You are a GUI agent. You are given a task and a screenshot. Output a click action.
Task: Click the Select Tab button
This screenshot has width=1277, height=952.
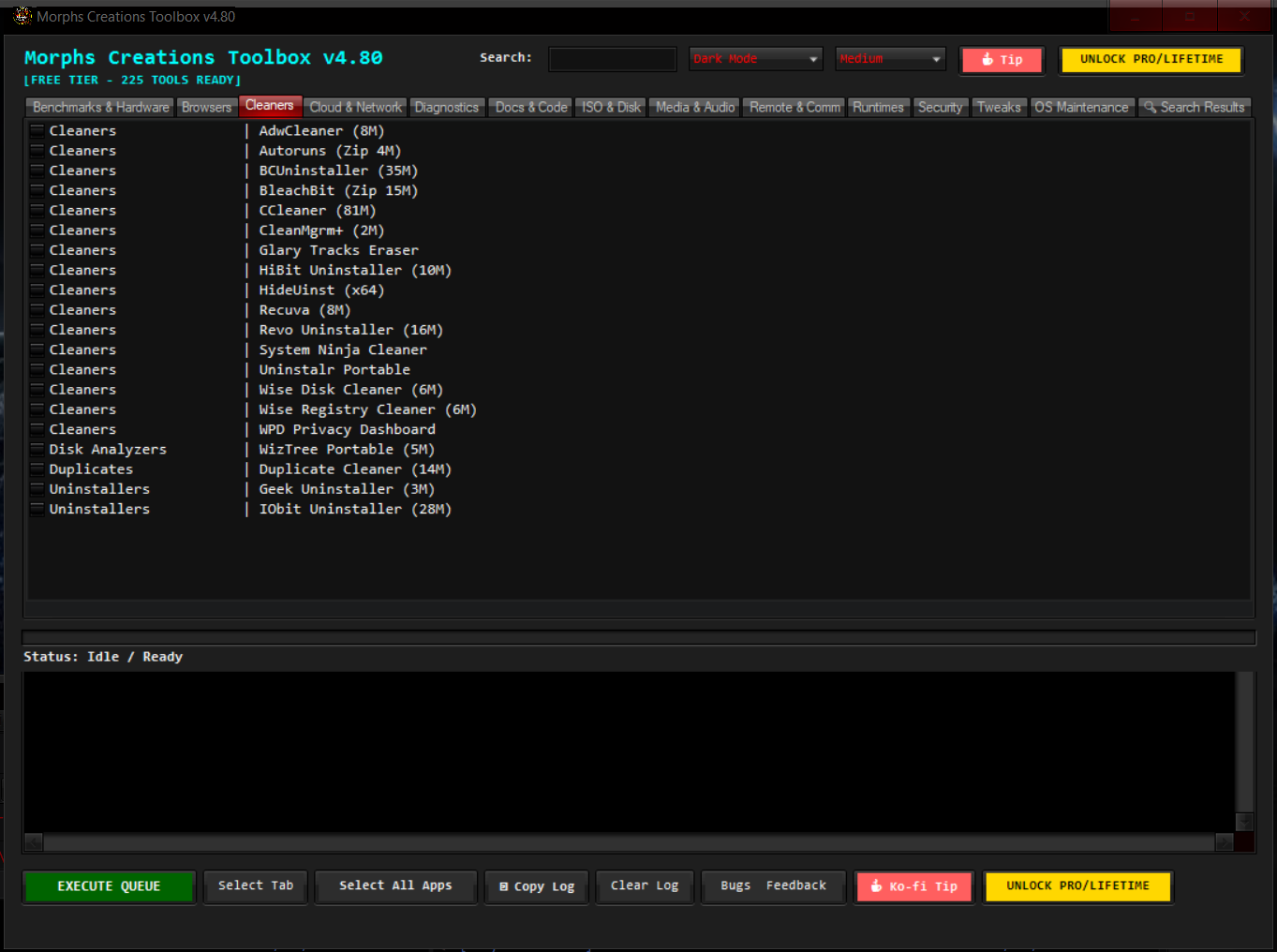coord(256,885)
